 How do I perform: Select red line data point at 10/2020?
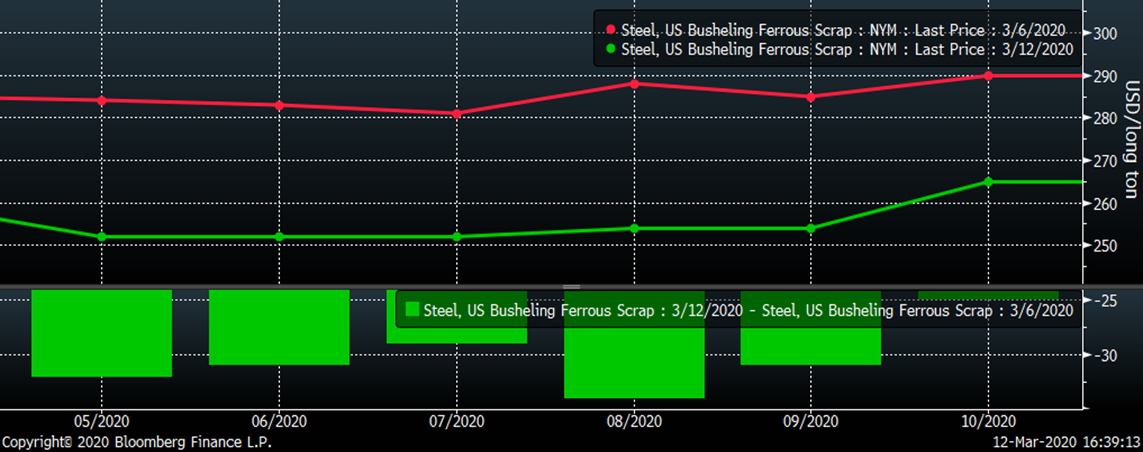pos(988,75)
